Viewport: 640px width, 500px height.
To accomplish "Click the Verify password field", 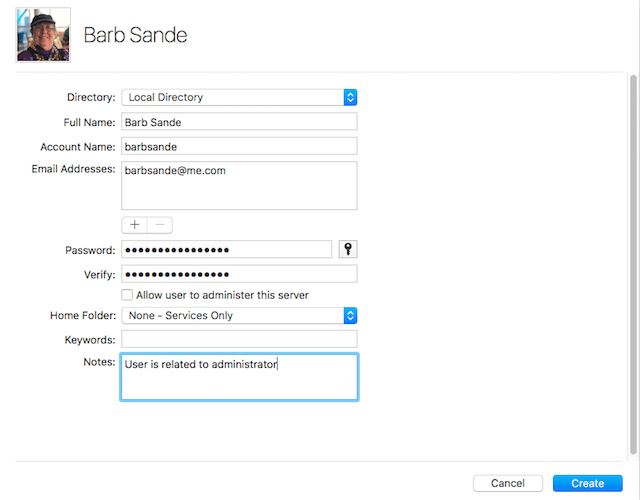I will coord(239,274).
